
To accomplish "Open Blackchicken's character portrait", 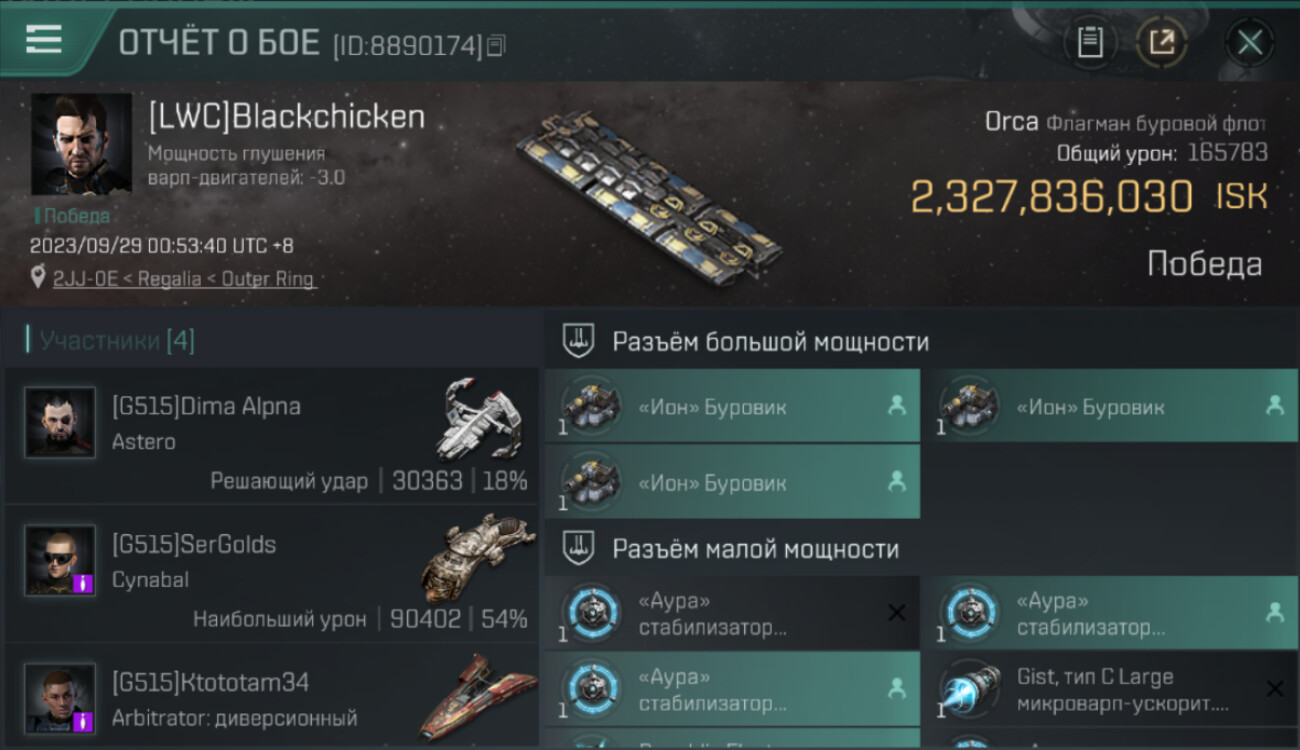I will pos(81,144).
